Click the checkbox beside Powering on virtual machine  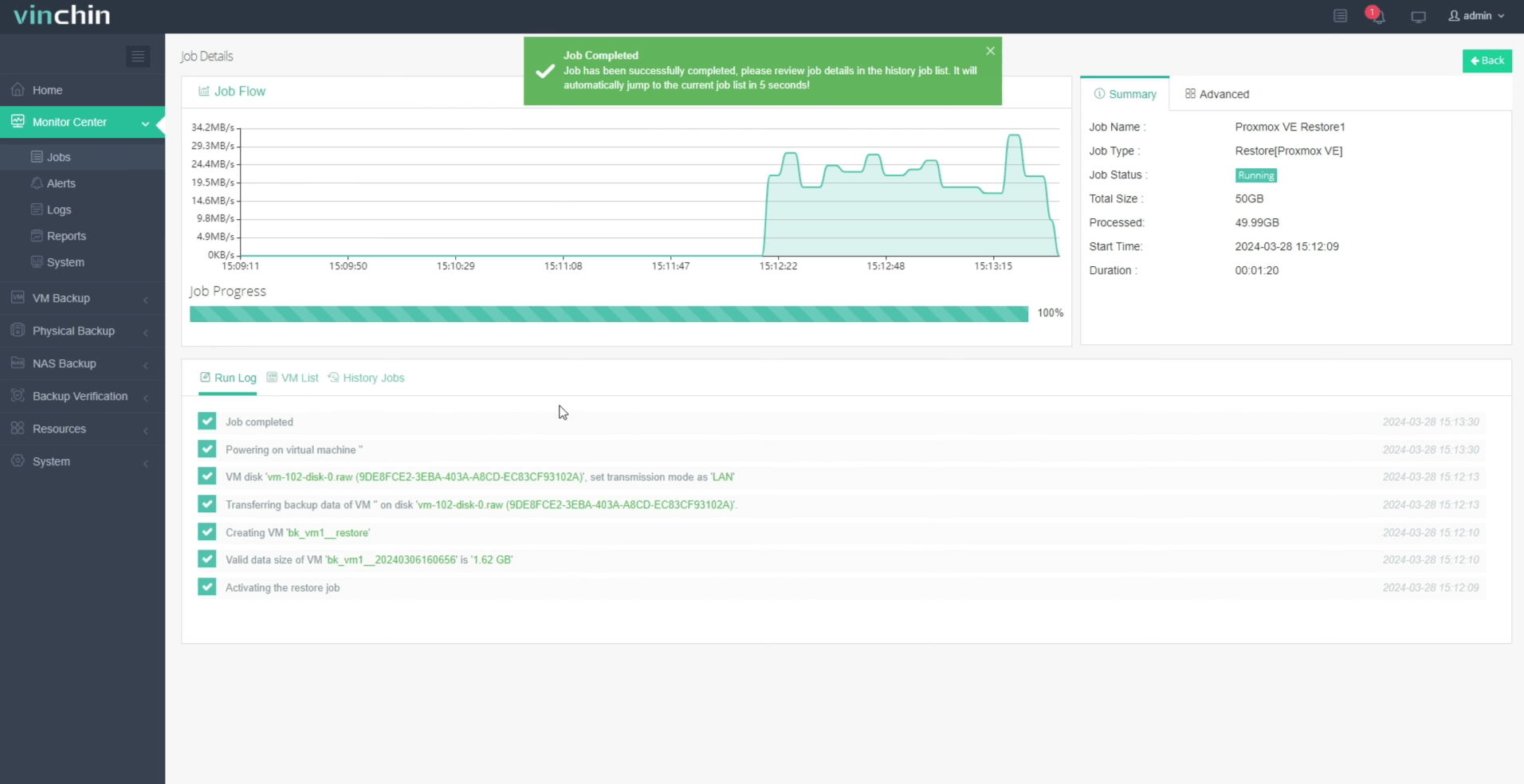click(206, 449)
